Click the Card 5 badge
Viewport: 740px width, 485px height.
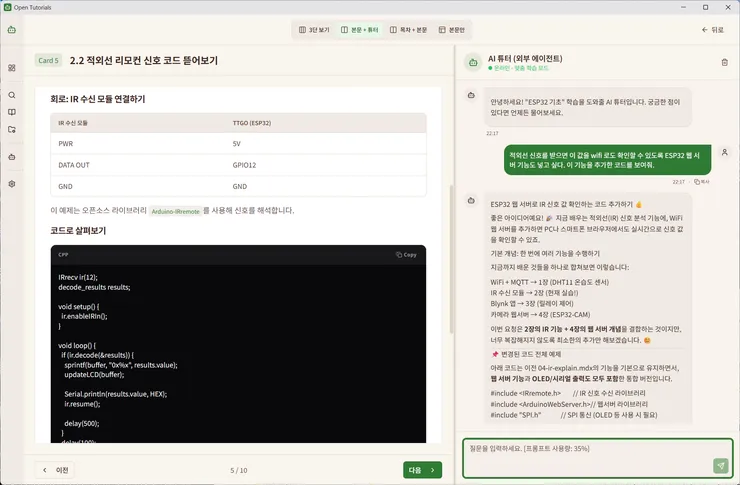click(48, 60)
